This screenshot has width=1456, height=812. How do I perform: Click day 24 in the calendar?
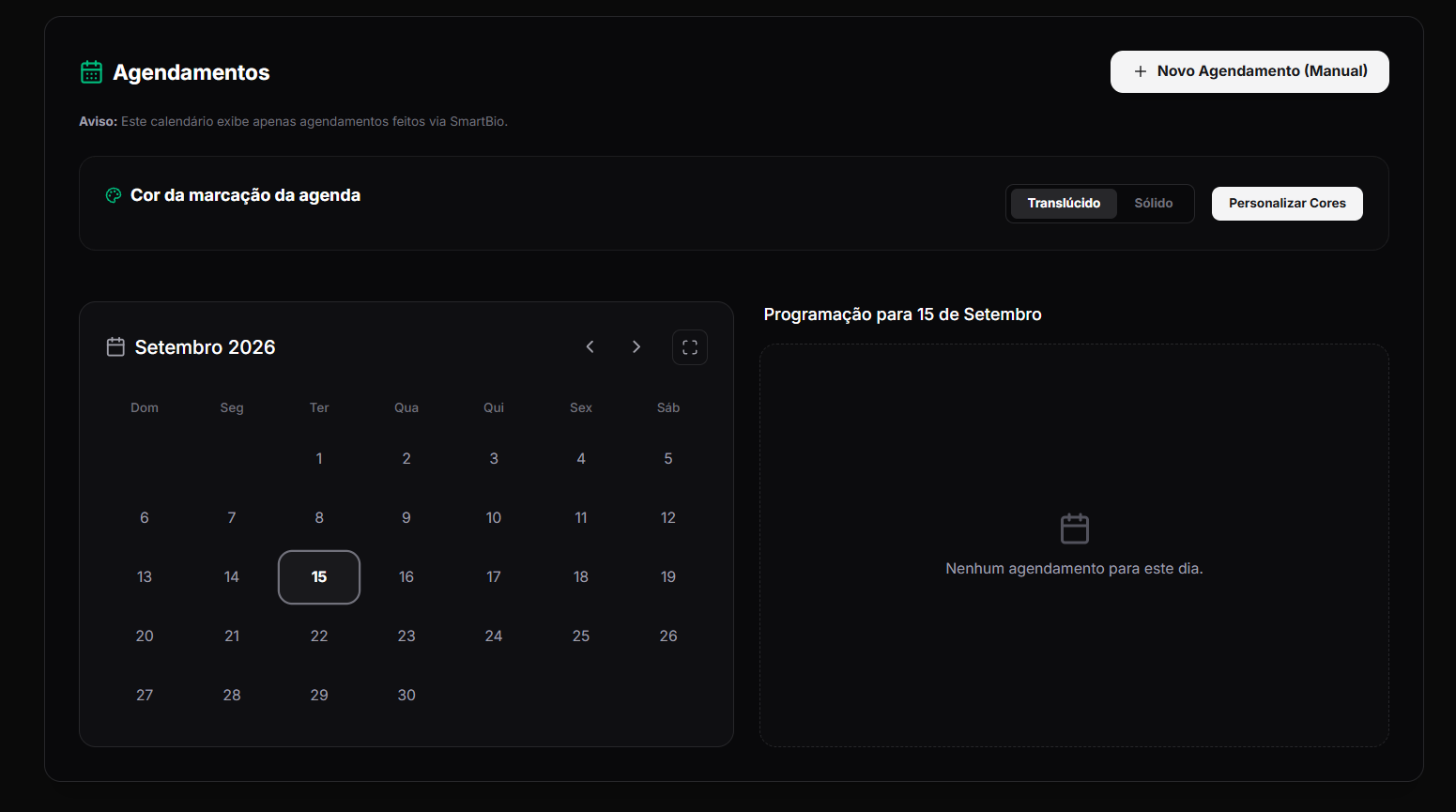pos(494,636)
